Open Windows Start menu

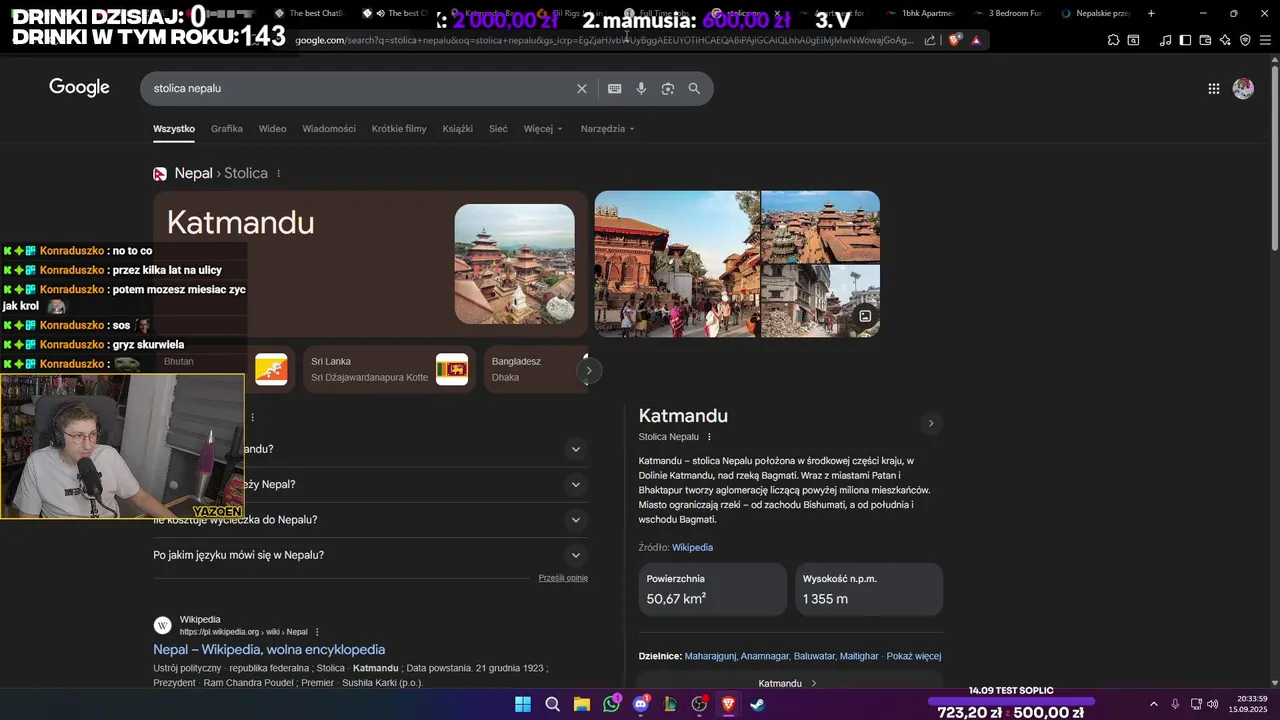[523, 704]
